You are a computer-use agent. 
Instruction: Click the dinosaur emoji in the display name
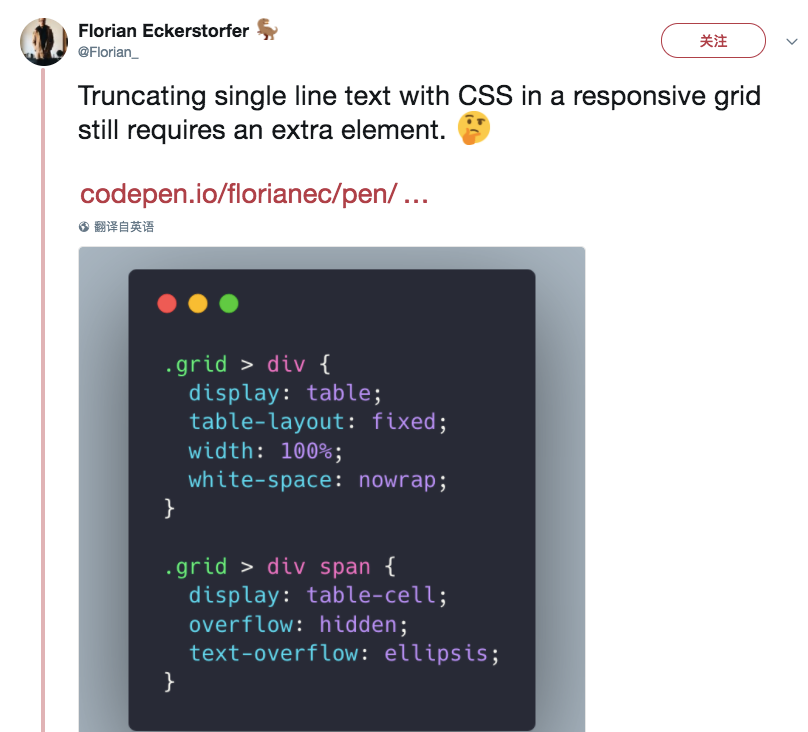click(265, 29)
